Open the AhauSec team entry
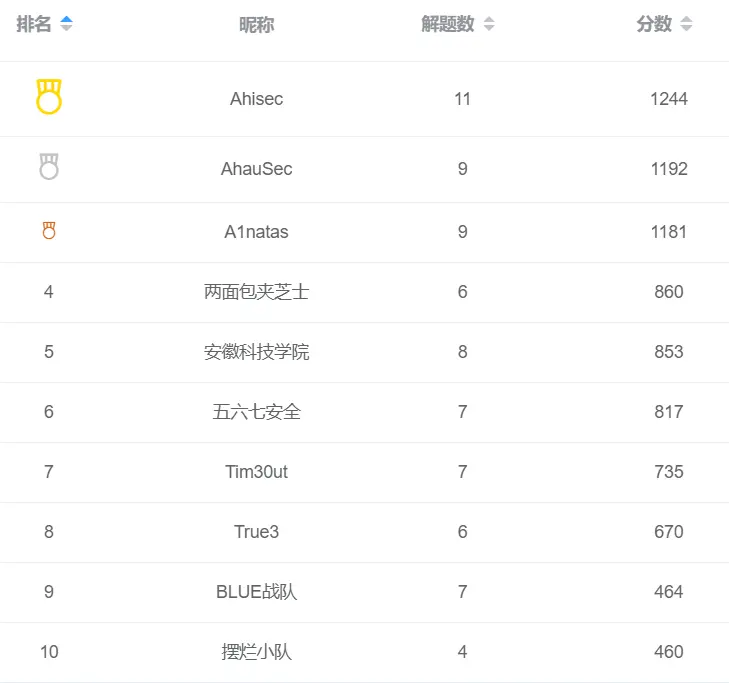 (256, 169)
